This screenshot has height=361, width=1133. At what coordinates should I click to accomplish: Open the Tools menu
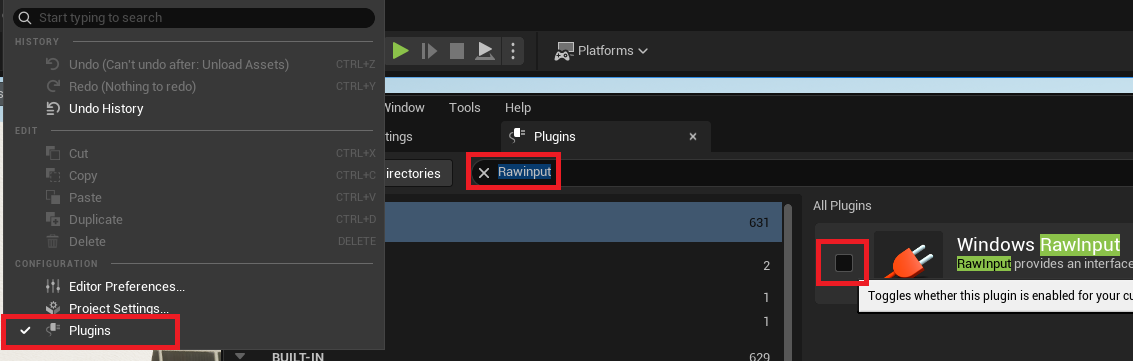pyautogui.click(x=465, y=108)
